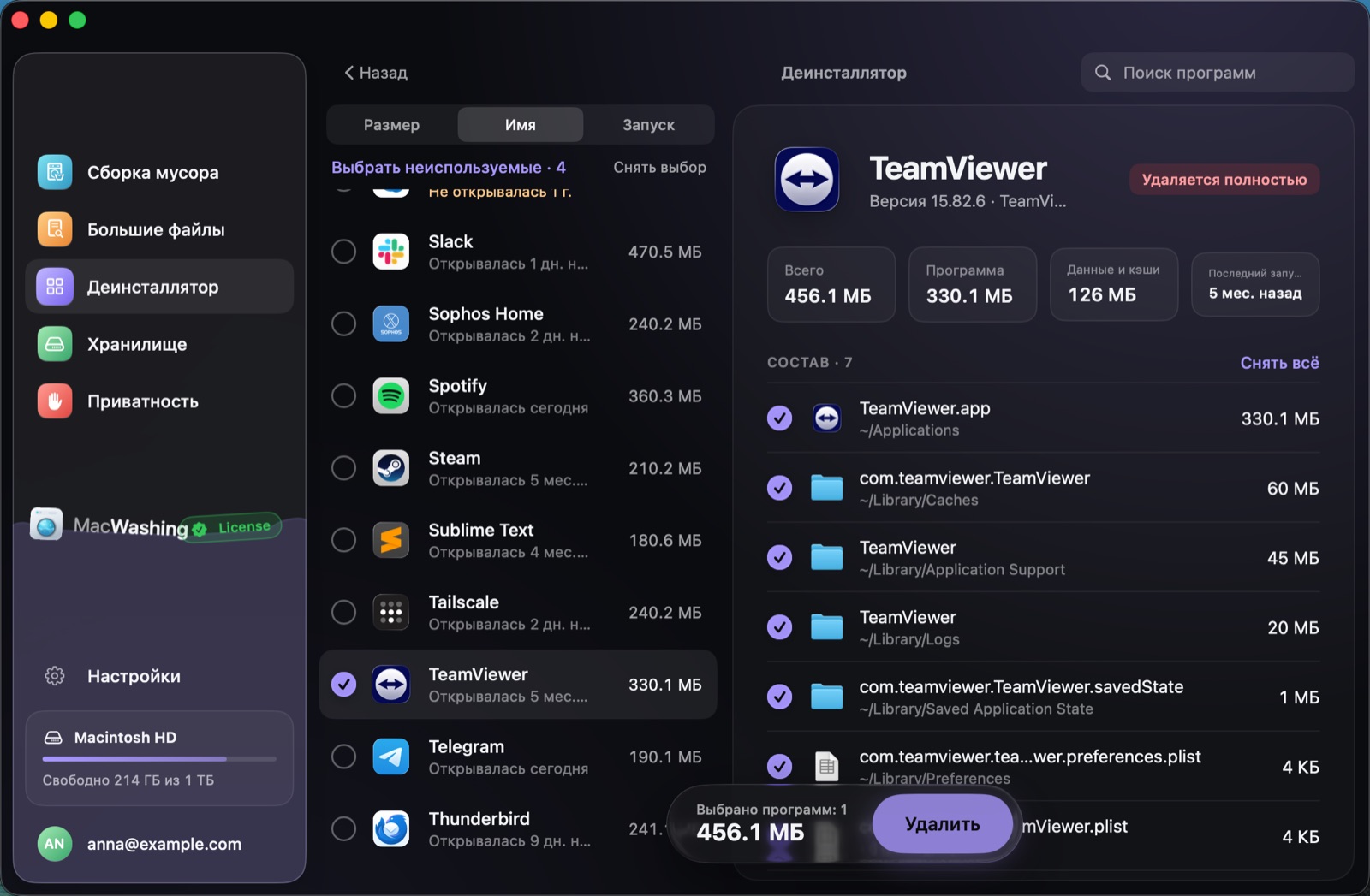Image resolution: width=1370 pixels, height=896 pixels.
Task: Select the Steam app icon in list
Action: click(x=391, y=468)
